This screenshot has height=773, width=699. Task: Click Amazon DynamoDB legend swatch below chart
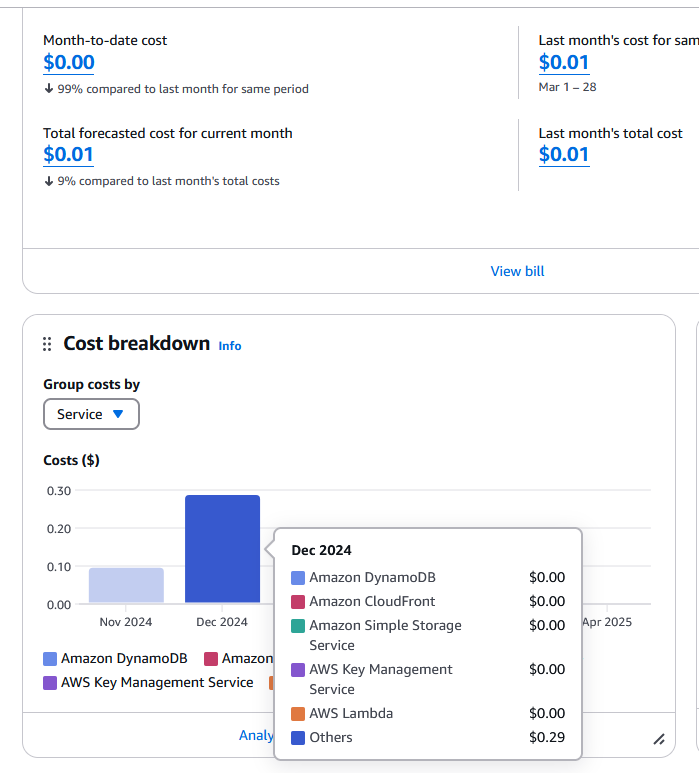click(50, 659)
